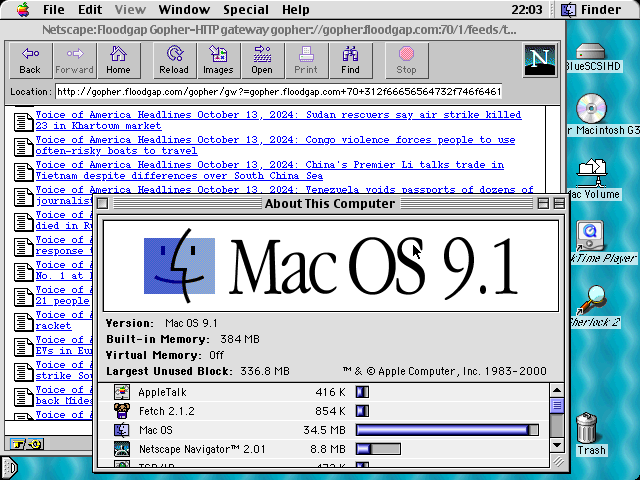Click the 'Virtual Memory: Off' text
The width and height of the screenshot is (640, 480).
165,355
